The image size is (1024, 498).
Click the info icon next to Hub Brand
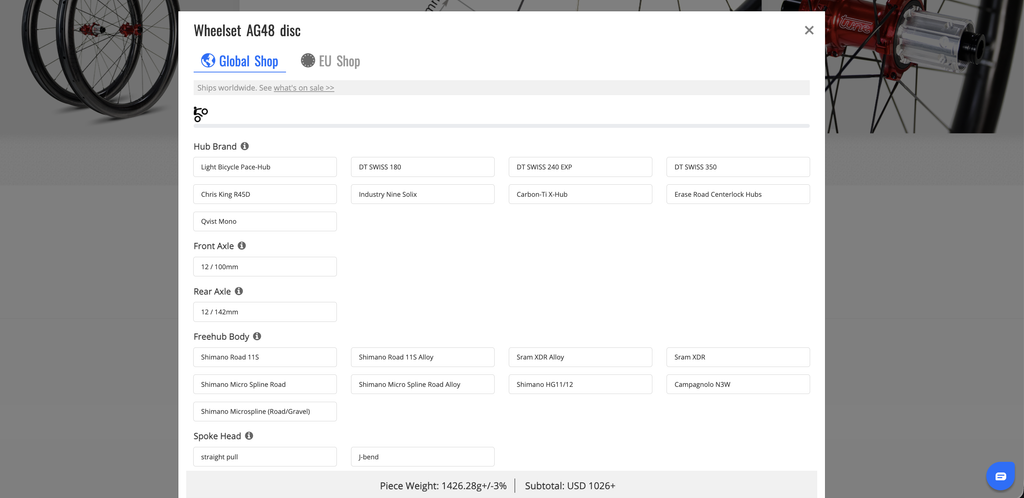coord(244,146)
